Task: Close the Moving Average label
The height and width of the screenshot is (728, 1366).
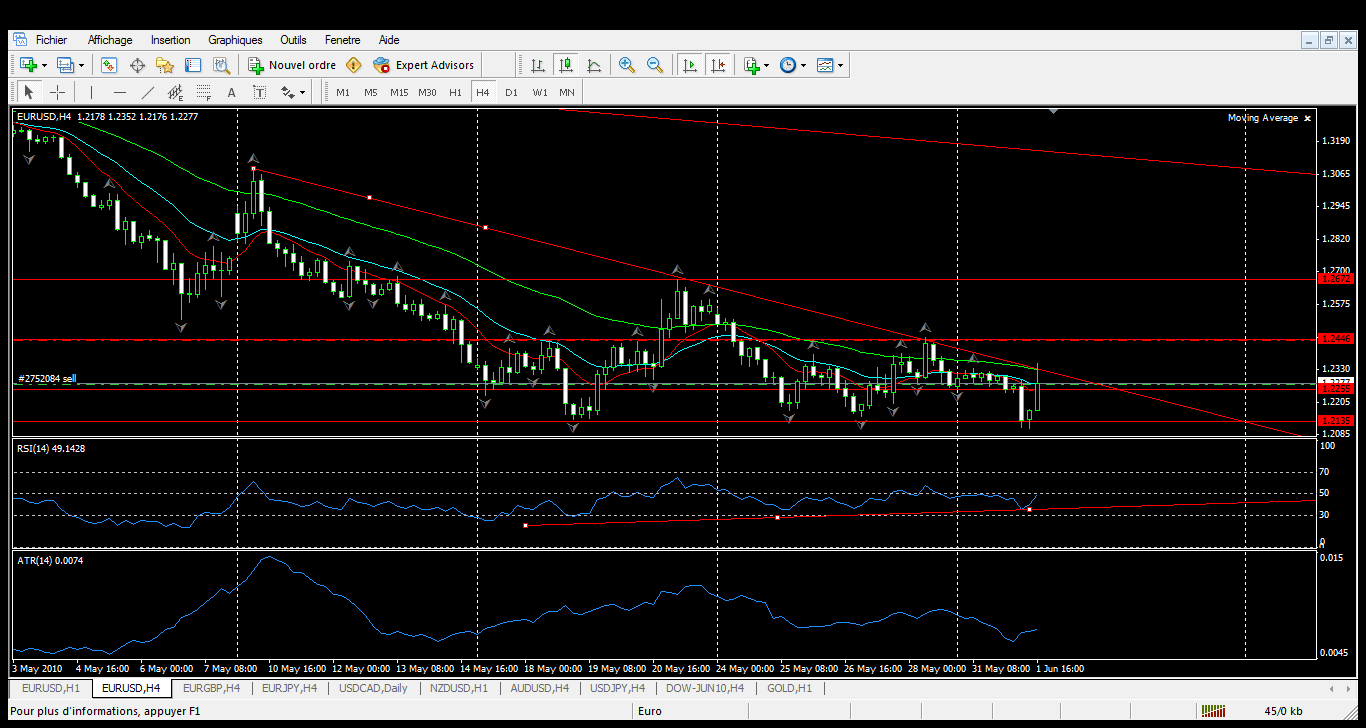Action: (x=1307, y=118)
